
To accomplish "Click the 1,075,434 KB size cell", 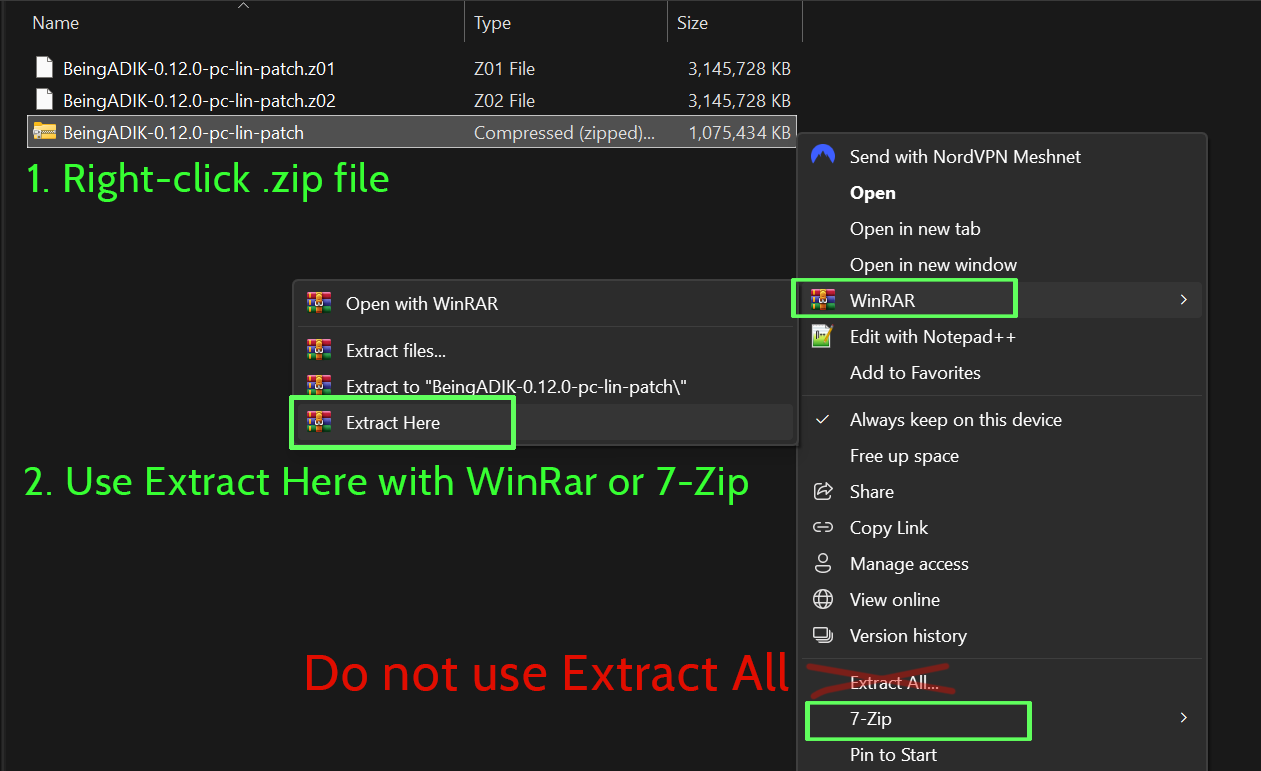I will pos(740,132).
